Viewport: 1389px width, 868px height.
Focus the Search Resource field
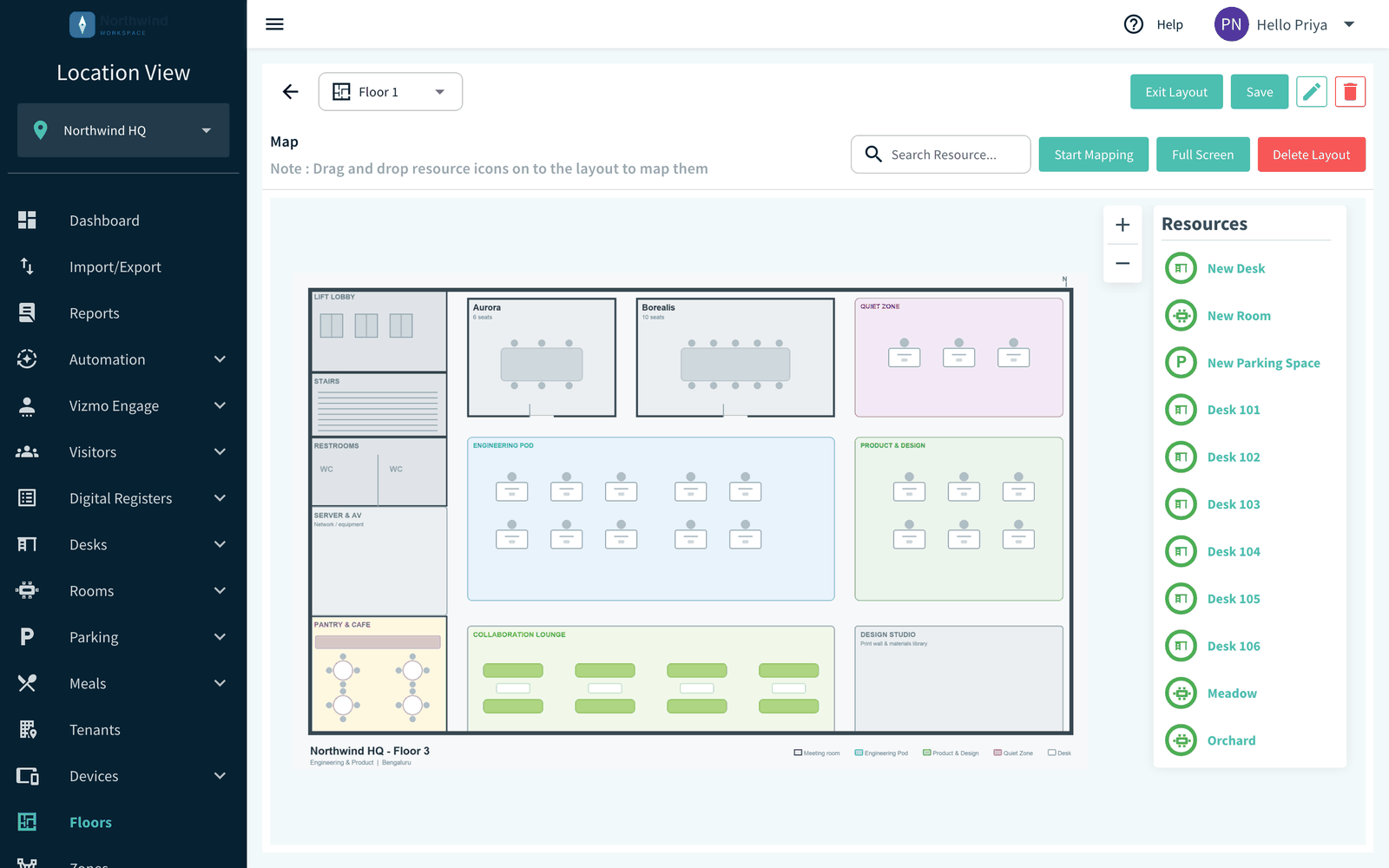click(941, 155)
